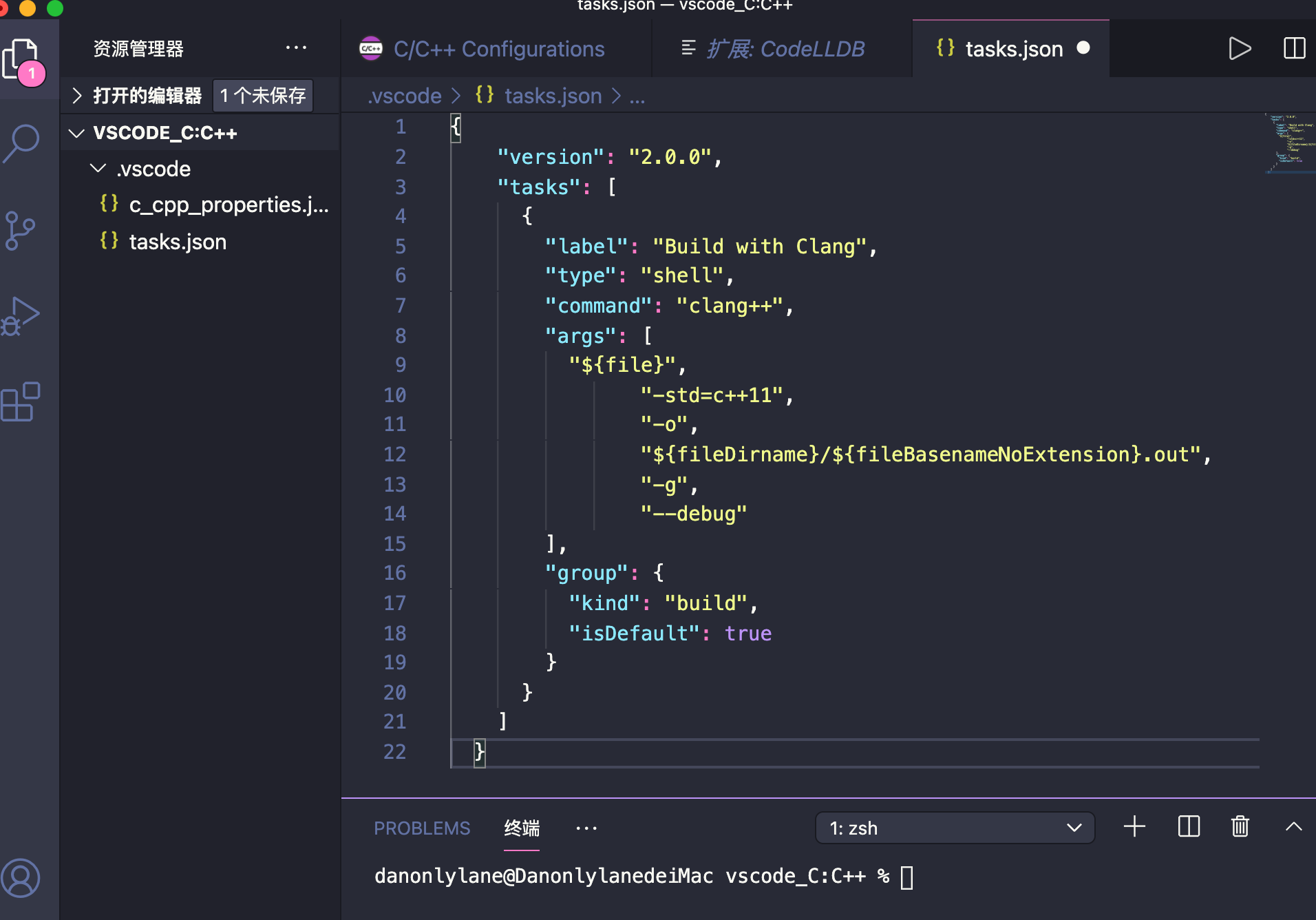Screen dimensions: 1316x920
Task: Open the Extensions view
Action: click(x=20, y=401)
